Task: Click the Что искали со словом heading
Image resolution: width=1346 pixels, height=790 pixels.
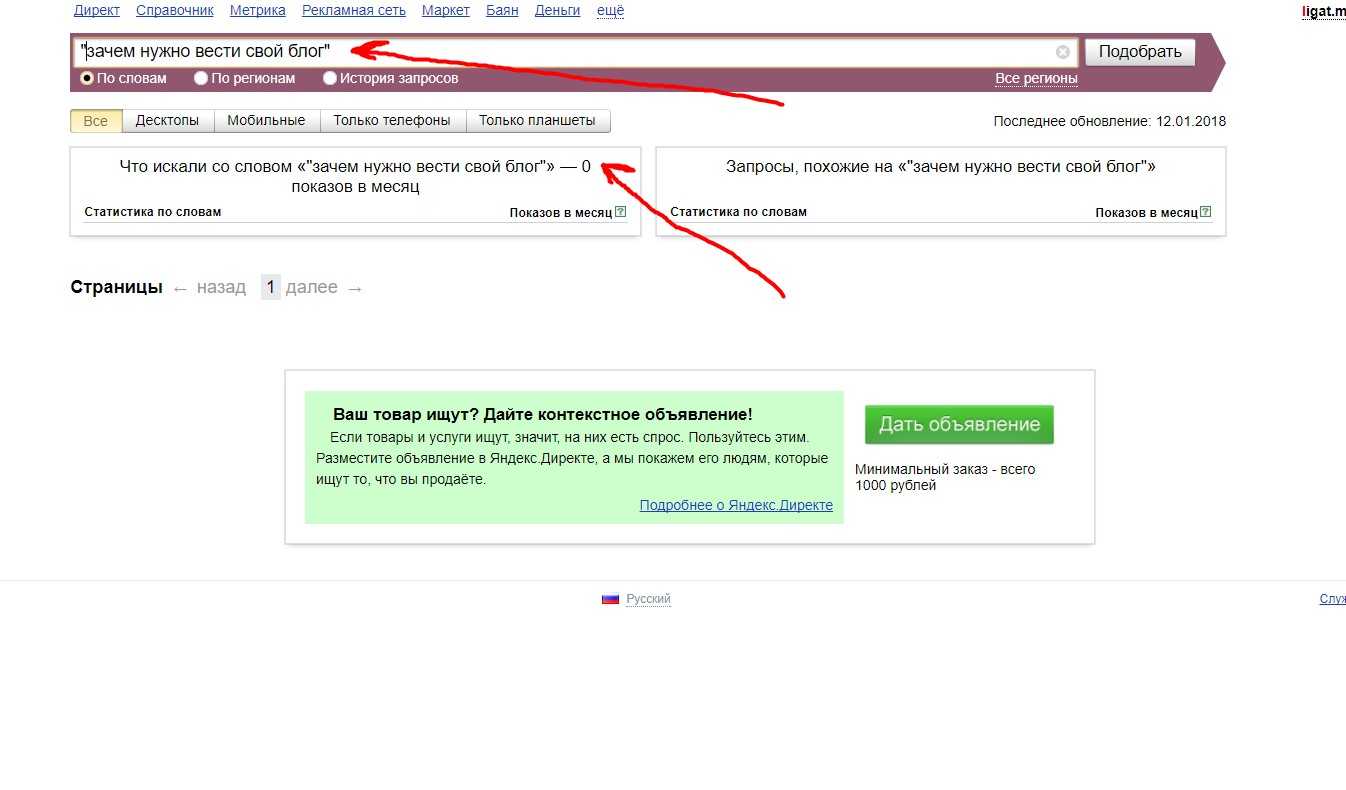Action: coord(355,176)
